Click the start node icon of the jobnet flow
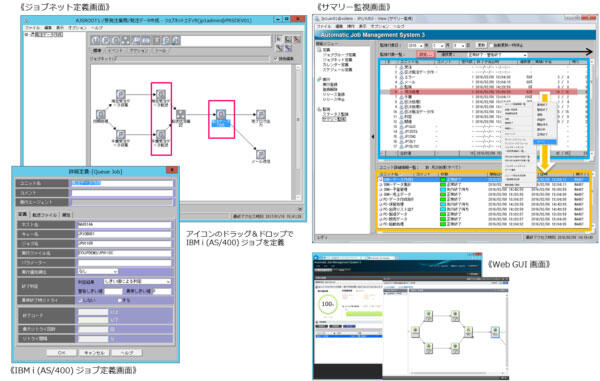Viewport: 600px width, 381px height. coord(101,114)
